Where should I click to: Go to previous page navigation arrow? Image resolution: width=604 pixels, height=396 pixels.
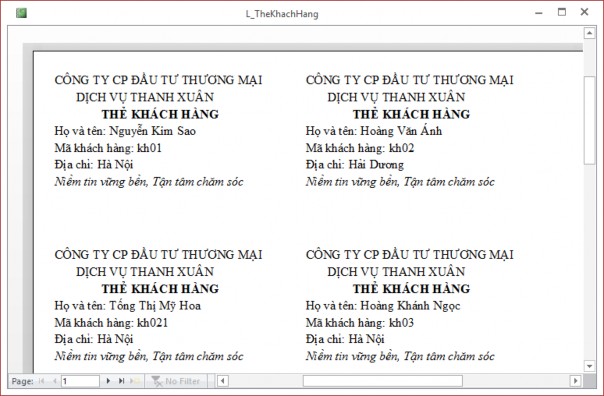pos(55,381)
